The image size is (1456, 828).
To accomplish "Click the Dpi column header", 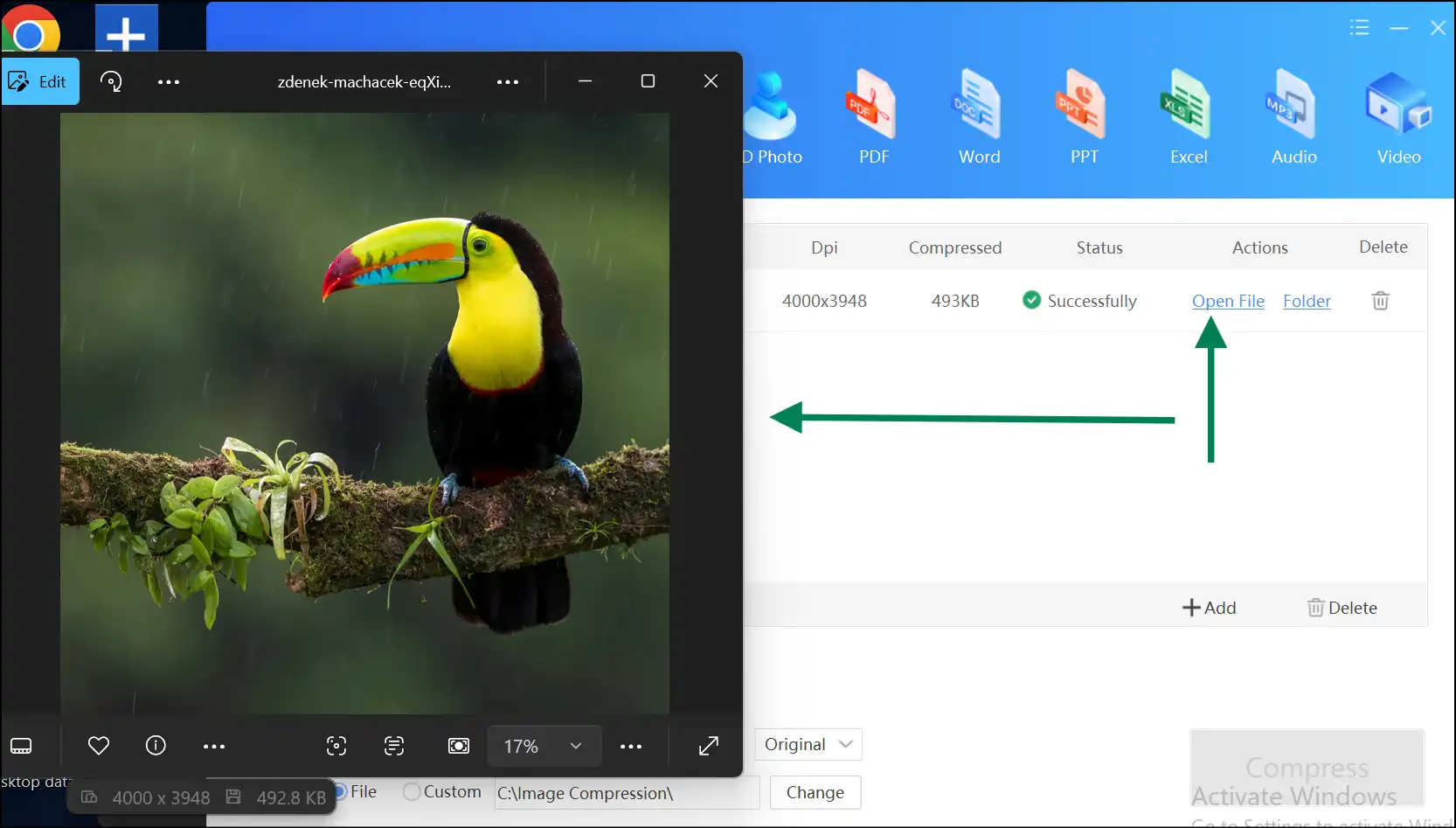I will pyautogui.click(x=824, y=247).
